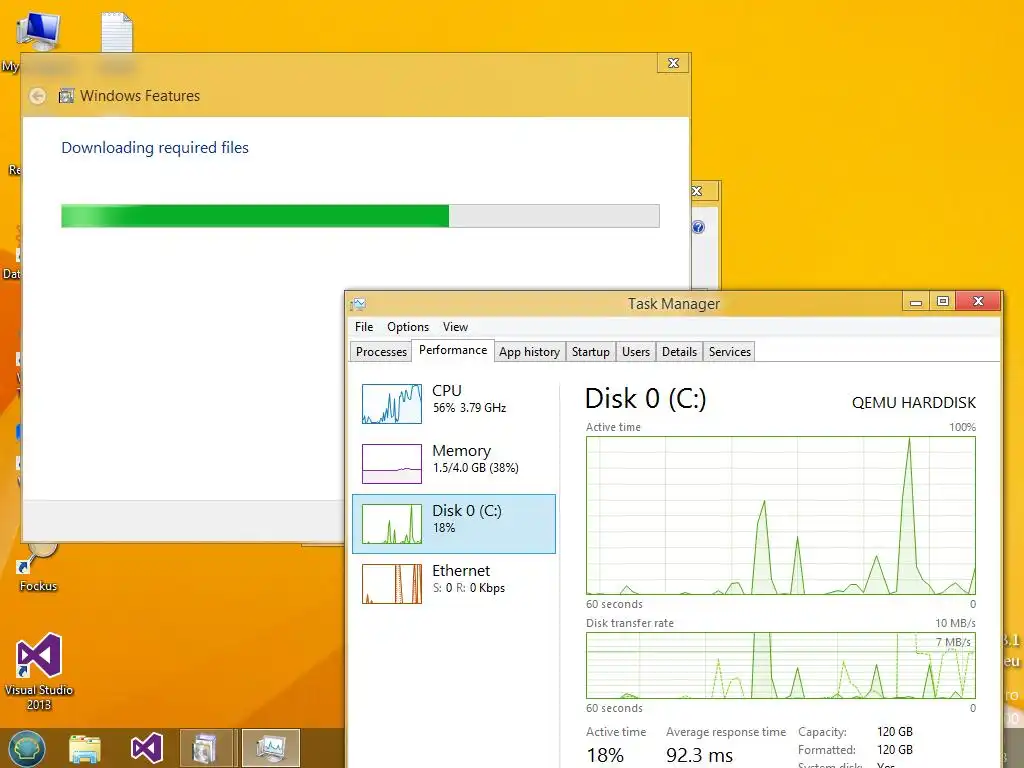Click the Task Manager title text
1024x768 pixels.
pos(673,304)
